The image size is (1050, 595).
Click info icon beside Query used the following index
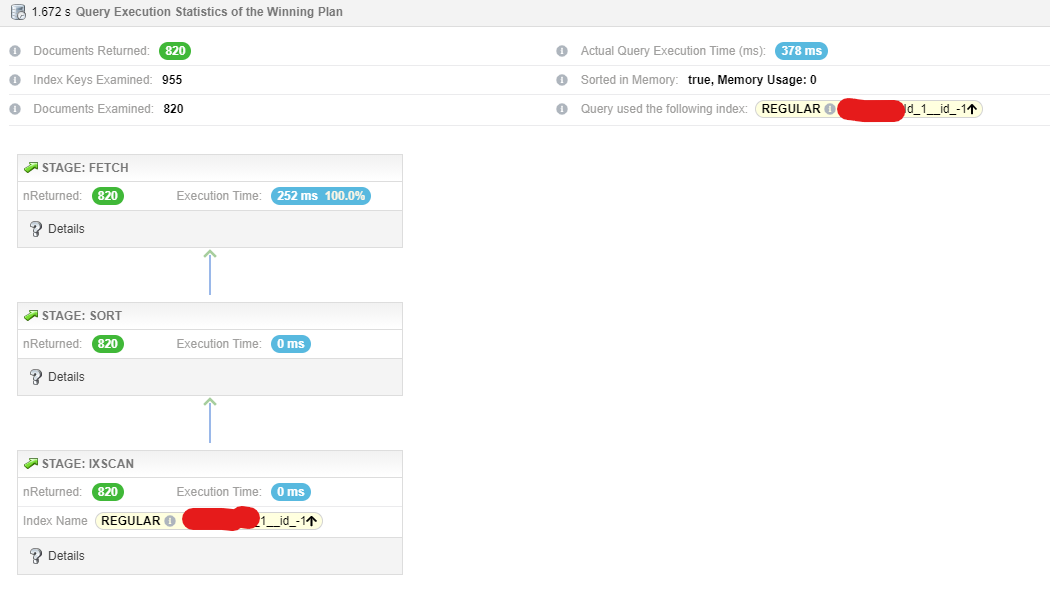(x=562, y=108)
